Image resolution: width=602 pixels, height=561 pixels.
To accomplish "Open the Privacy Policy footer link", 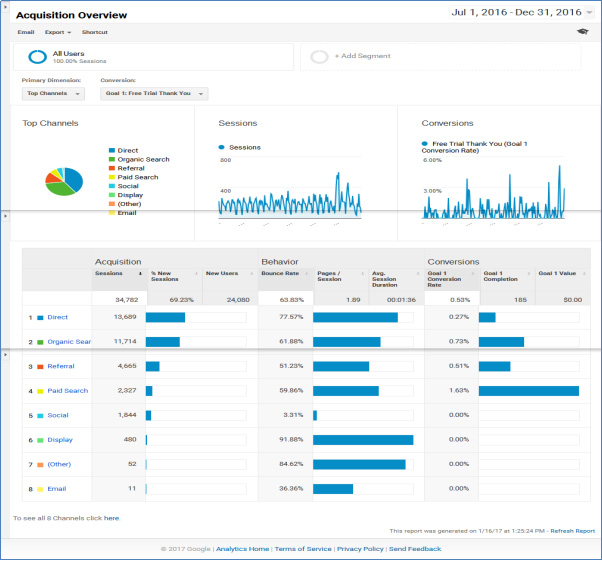I will pos(359,549).
